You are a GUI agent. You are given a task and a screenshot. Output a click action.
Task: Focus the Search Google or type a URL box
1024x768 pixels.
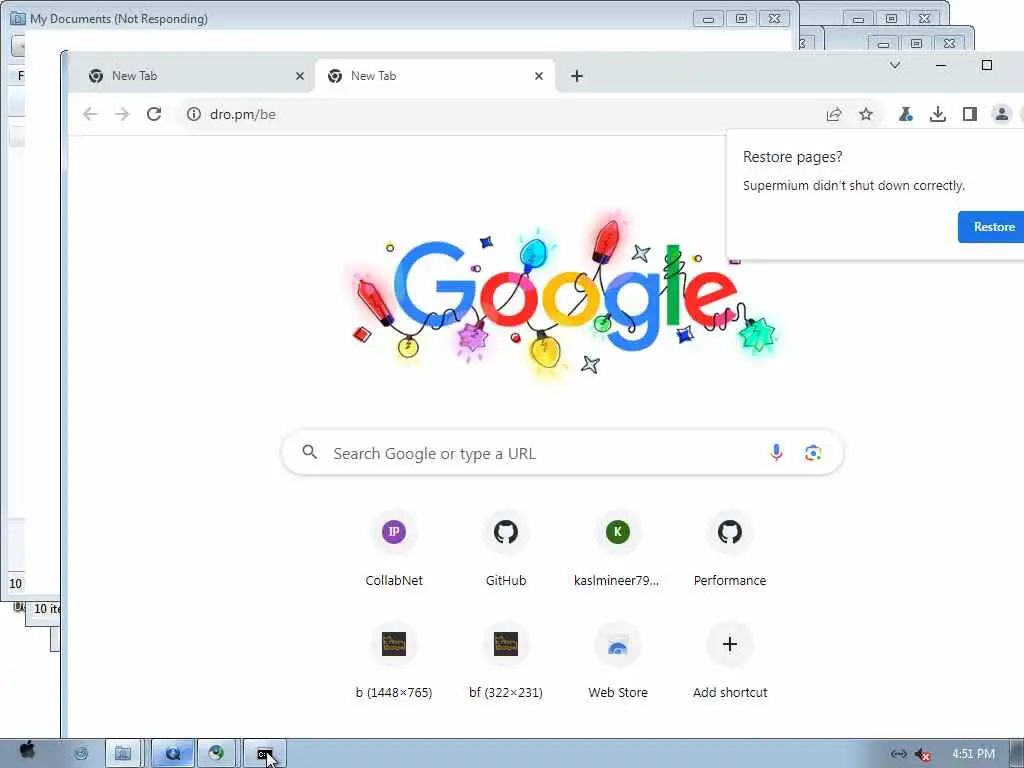(562, 453)
